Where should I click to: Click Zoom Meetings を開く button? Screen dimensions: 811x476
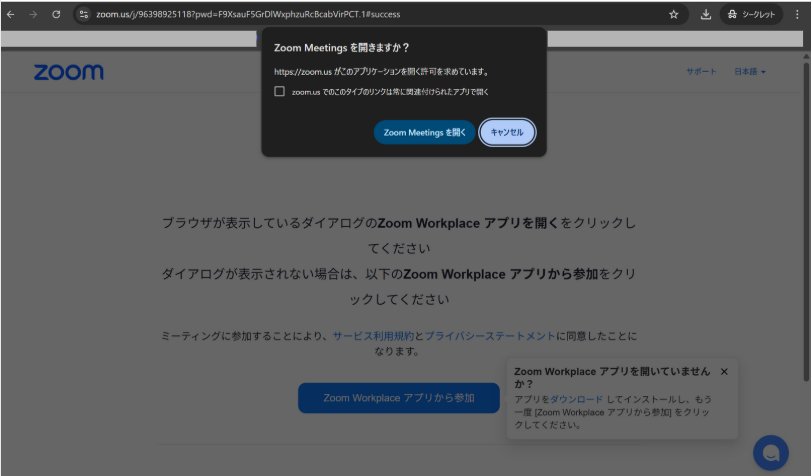(x=425, y=132)
